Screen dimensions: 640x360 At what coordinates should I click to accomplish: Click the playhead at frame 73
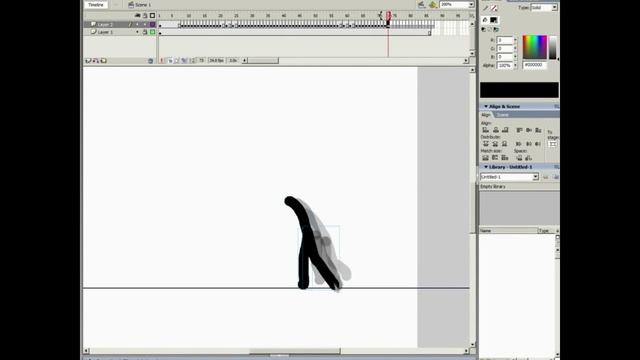tap(388, 16)
